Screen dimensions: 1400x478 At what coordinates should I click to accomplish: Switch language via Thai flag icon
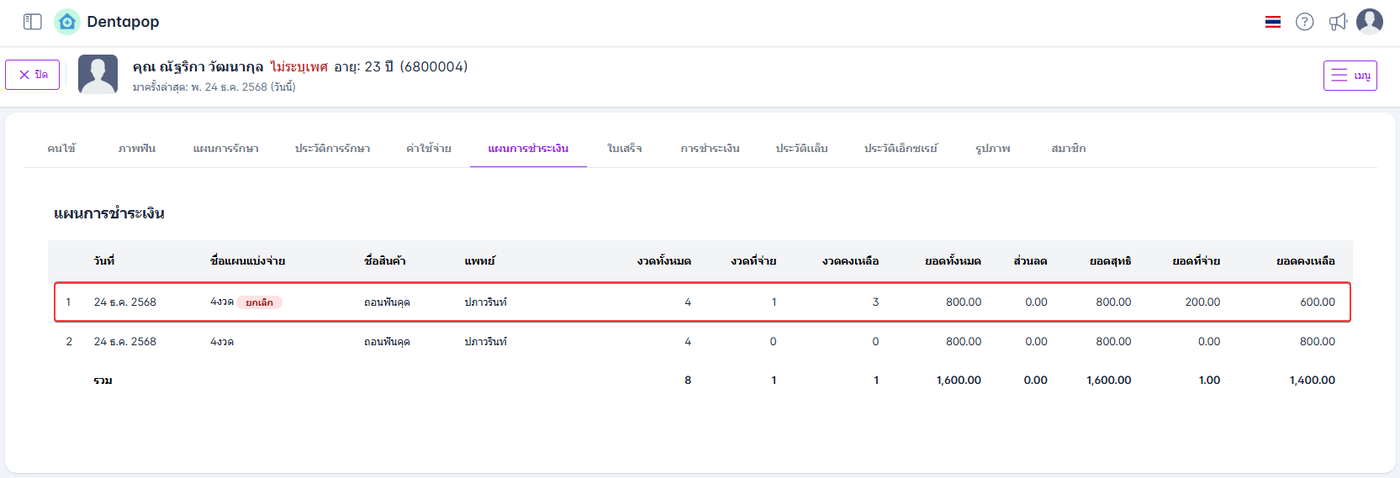(x=1273, y=22)
